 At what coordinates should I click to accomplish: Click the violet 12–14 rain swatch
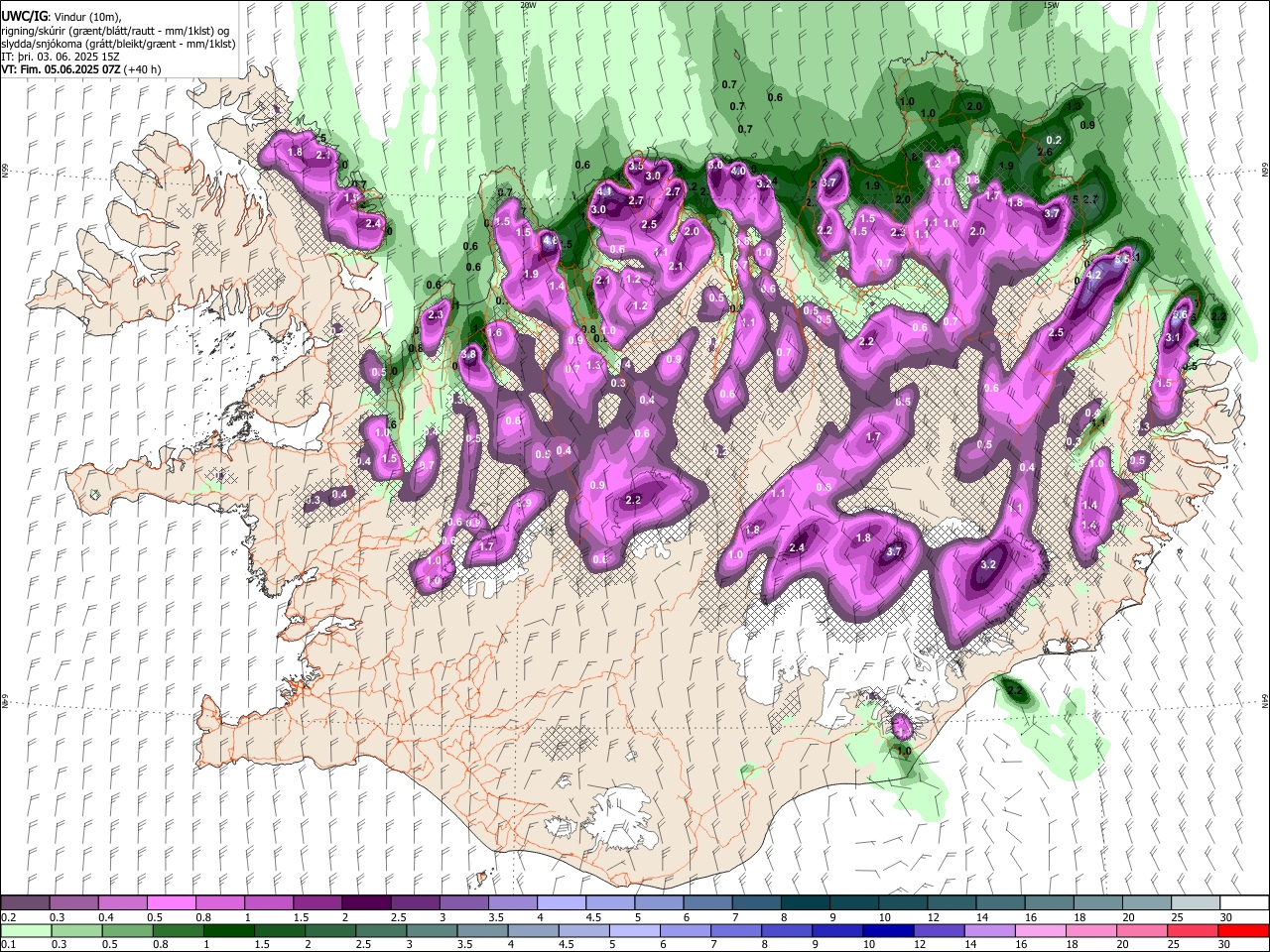[x=938, y=930]
